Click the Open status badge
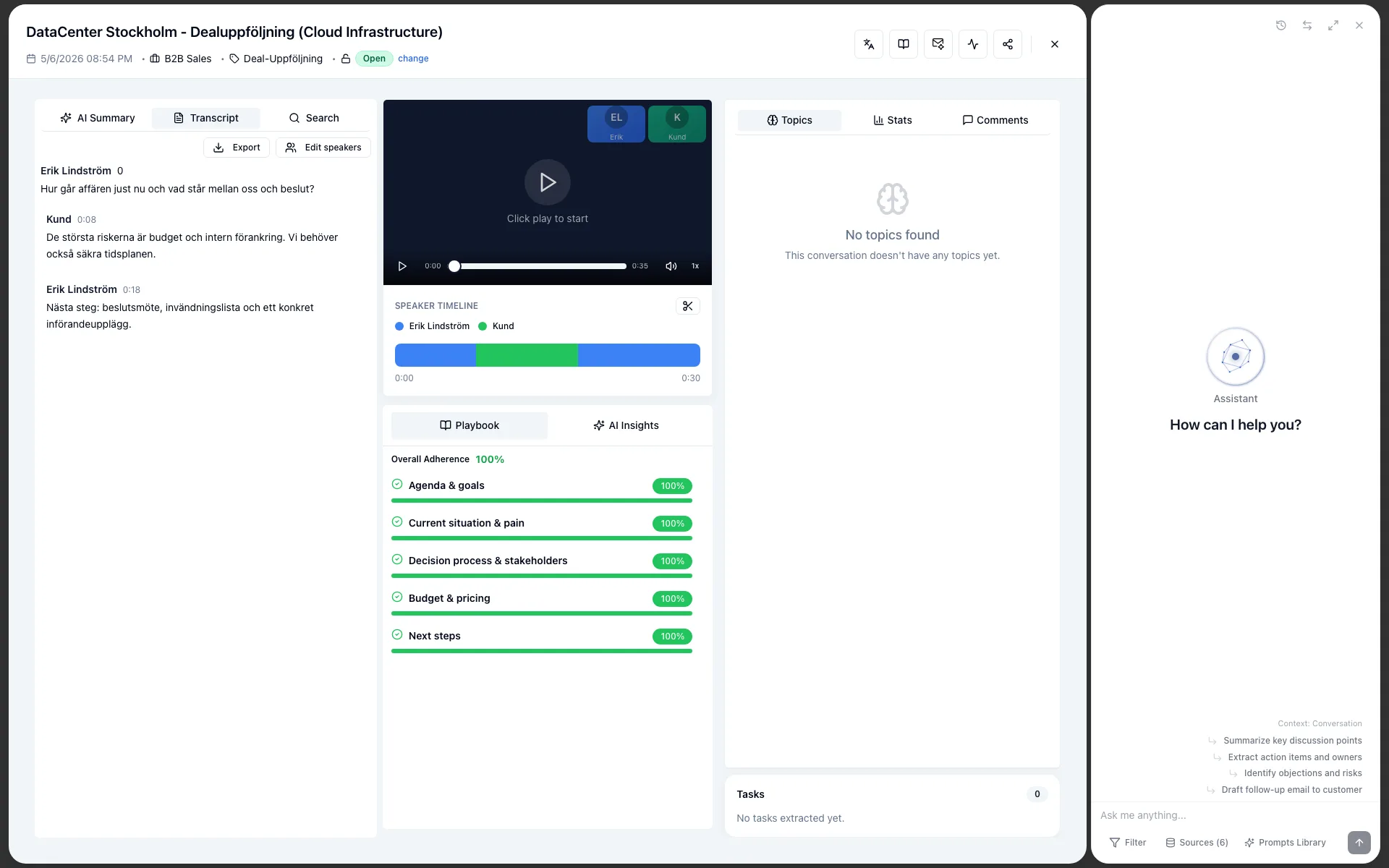Image resolution: width=1389 pixels, height=868 pixels. [x=374, y=59]
